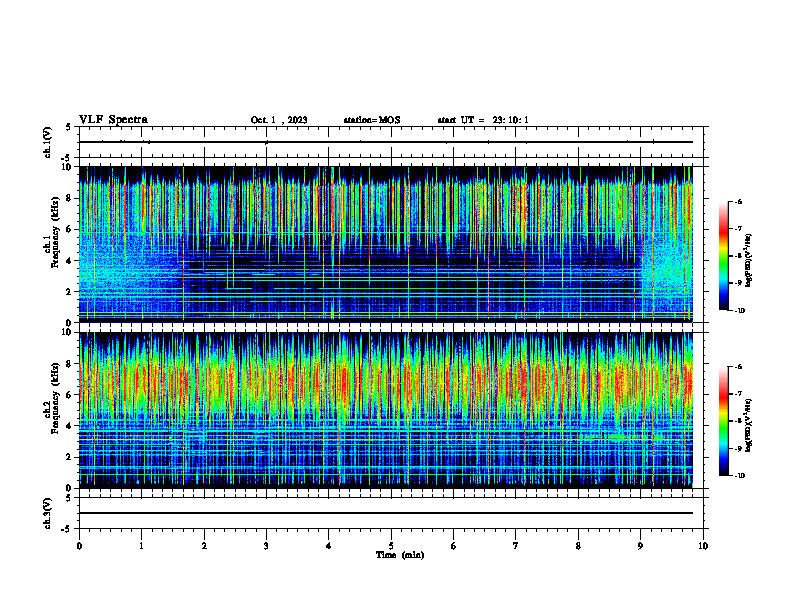
Task: Click the "start UT = 23:10:1" text
Action: click(x=483, y=120)
